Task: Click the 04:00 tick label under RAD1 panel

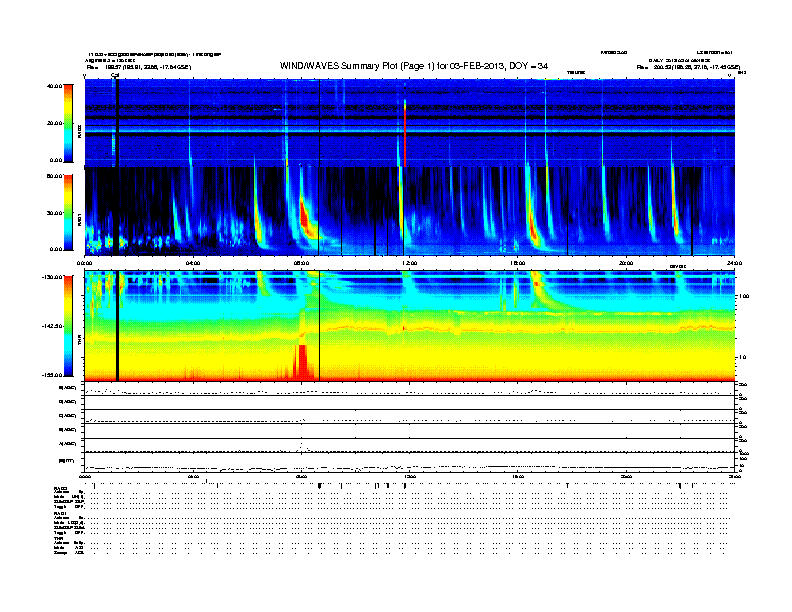Action: pyautogui.click(x=193, y=263)
